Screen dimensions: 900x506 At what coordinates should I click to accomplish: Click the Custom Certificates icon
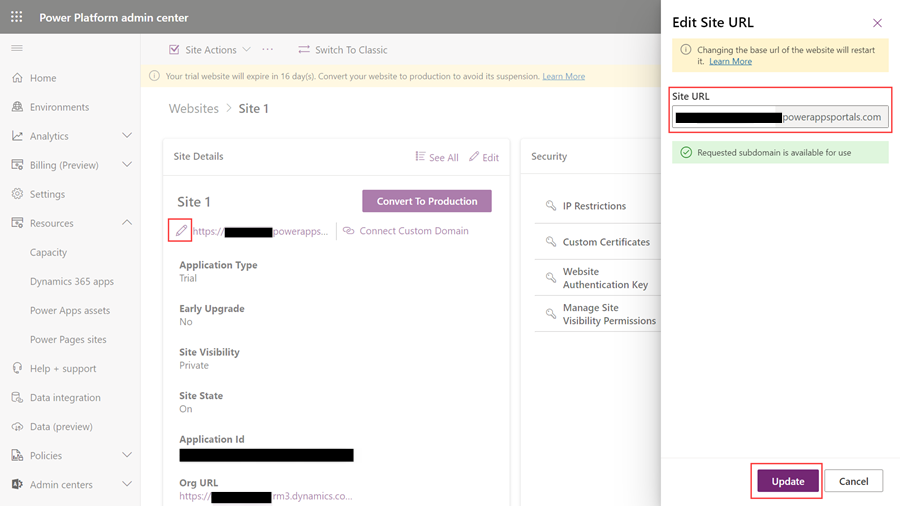coord(551,242)
